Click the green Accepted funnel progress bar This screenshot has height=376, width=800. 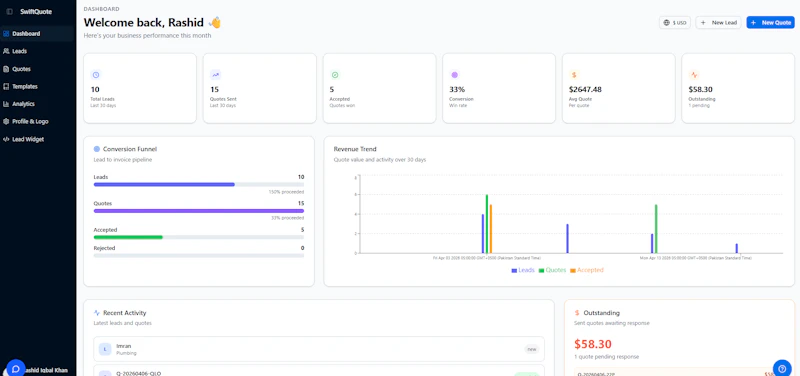point(128,237)
